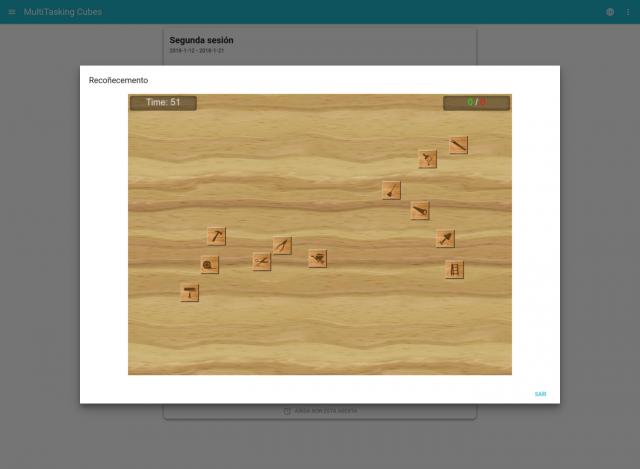Screen dimensions: 640x469
Task: Open the hamburger navigation menu
Action: pos(12,12)
